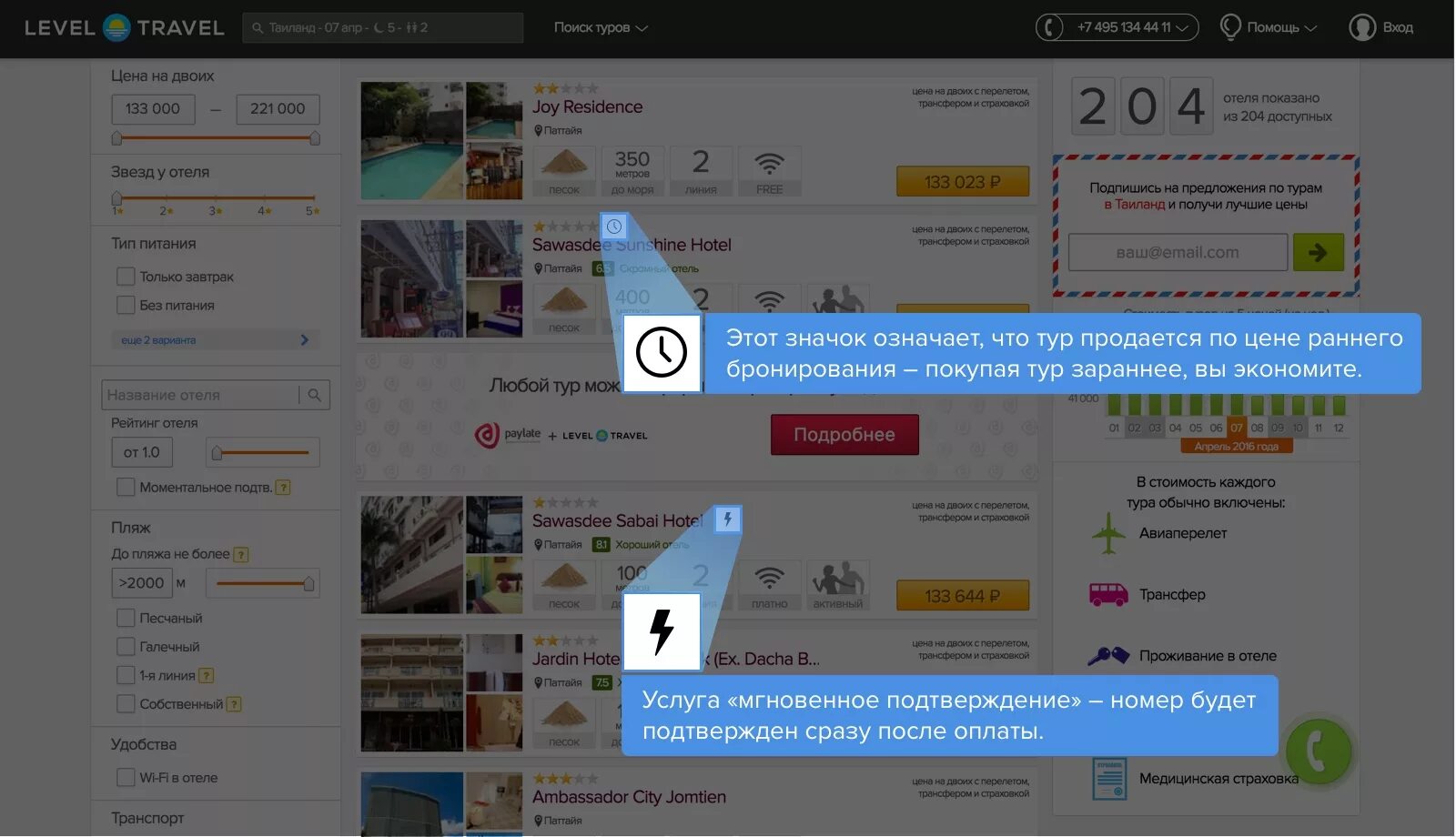
Task: Click the active leisure icon for Sawasdee Sabai Hotel
Action: (x=838, y=585)
